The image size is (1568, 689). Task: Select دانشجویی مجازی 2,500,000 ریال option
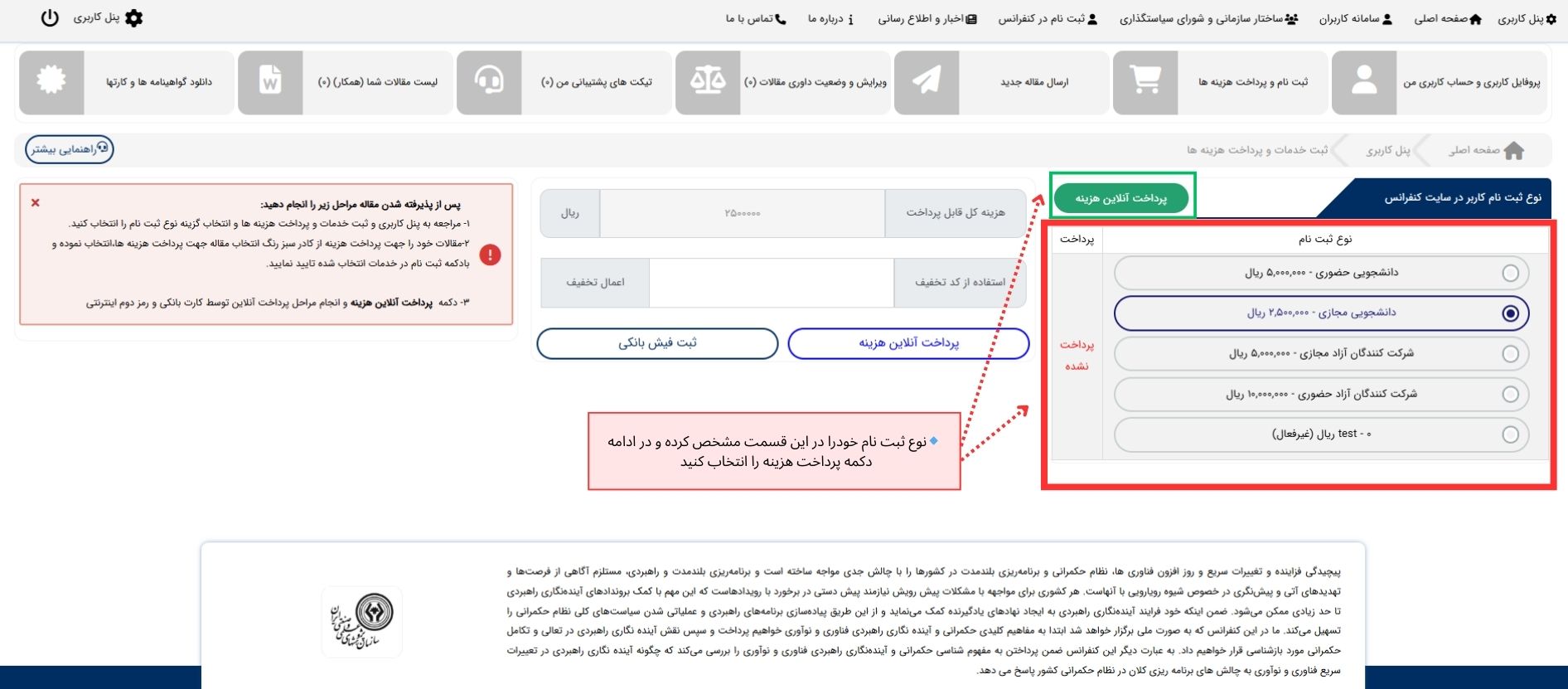tap(1321, 313)
